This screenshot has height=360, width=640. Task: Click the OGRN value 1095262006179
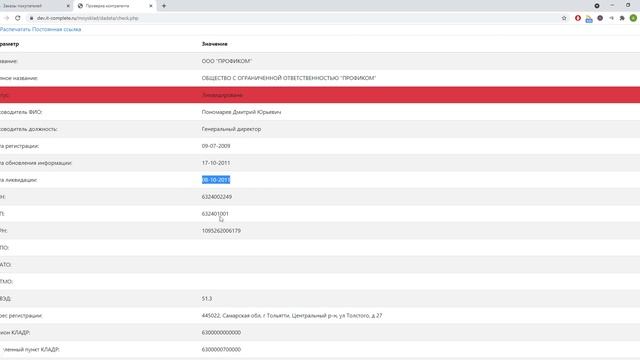pyautogui.click(x=221, y=231)
